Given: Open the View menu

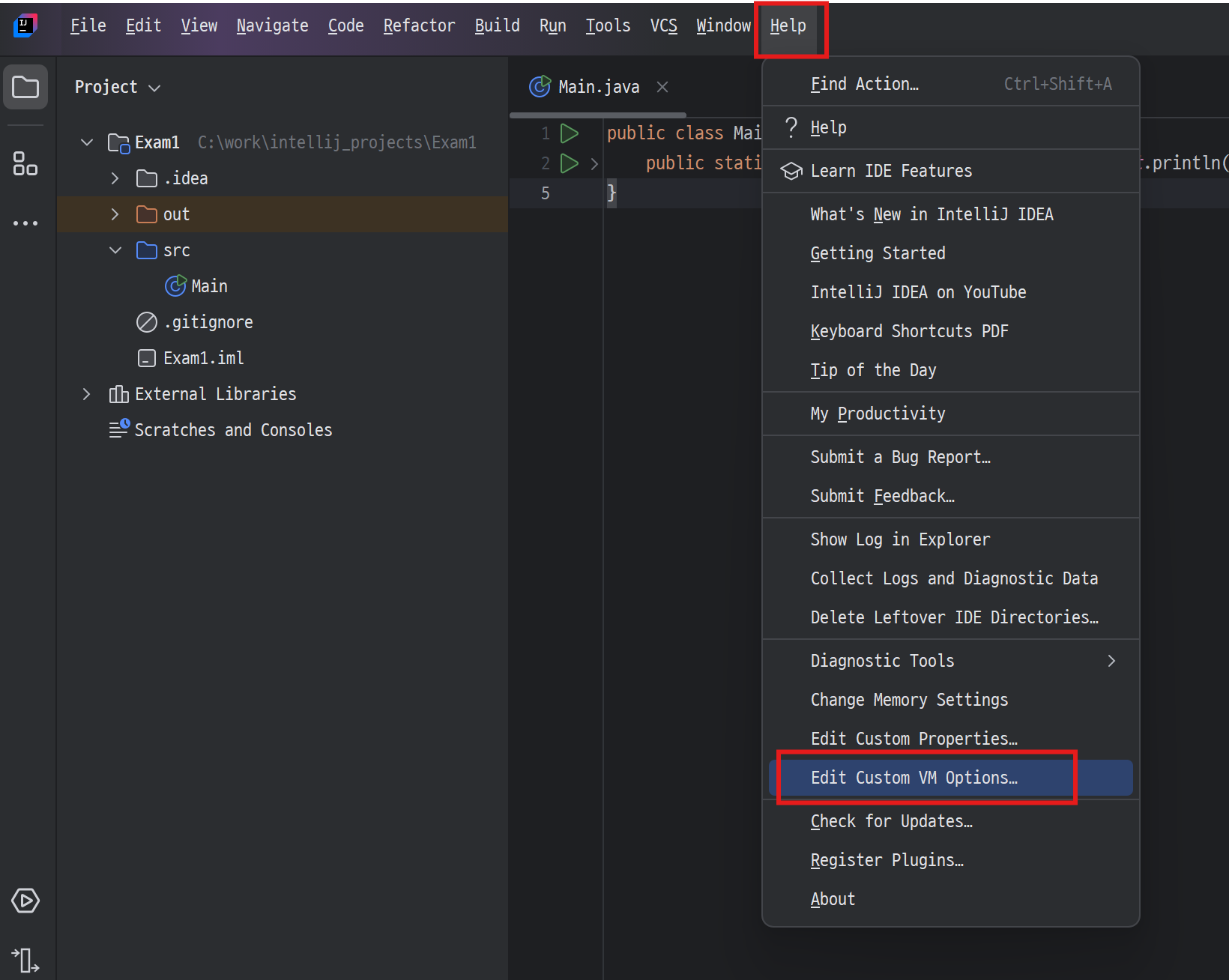Looking at the screenshot, I should [x=199, y=25].
